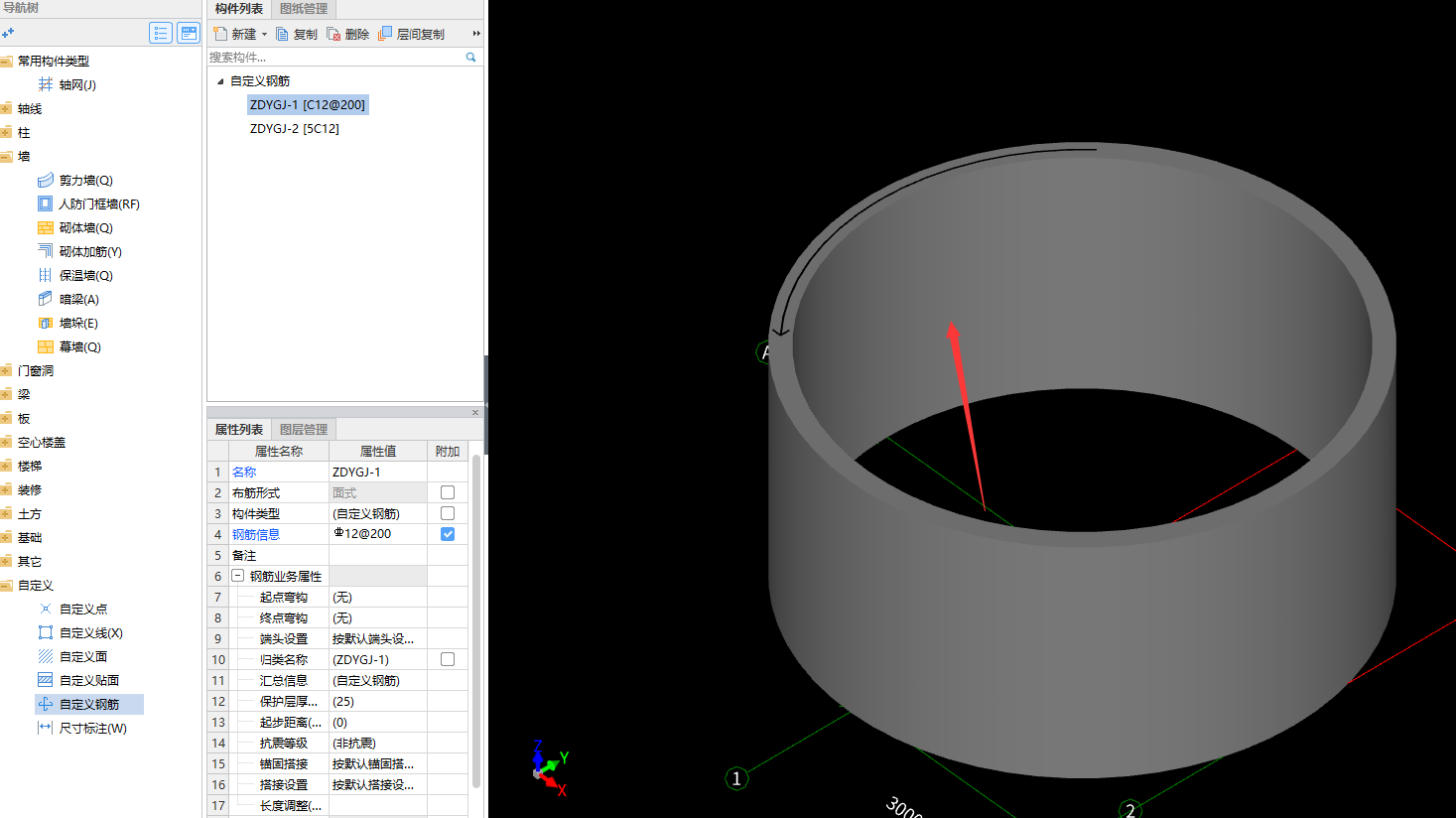
Task: Select 自定义线(X) custom line tool
Action: 80,632
